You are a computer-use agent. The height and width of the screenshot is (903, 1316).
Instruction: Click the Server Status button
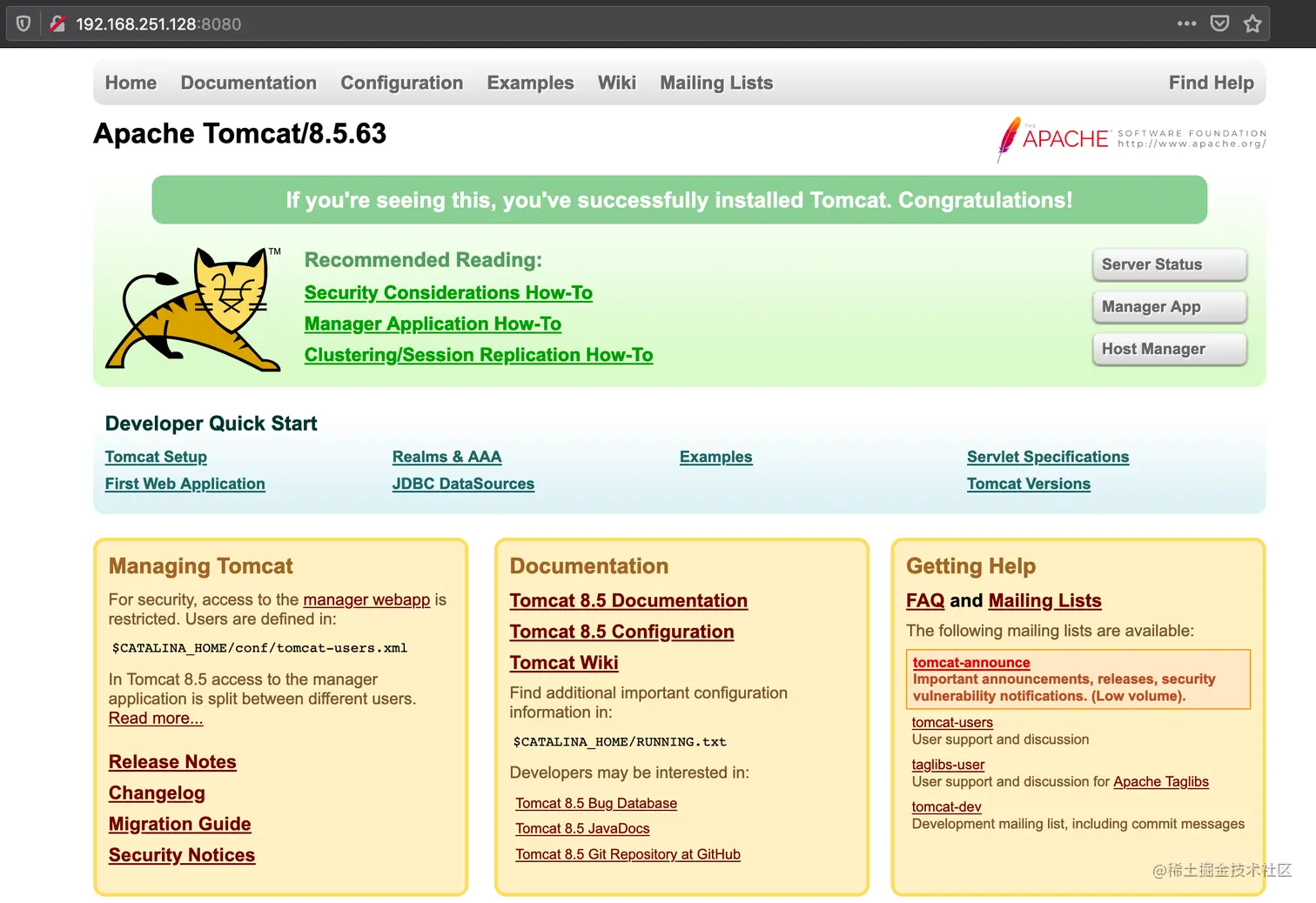1169,264
